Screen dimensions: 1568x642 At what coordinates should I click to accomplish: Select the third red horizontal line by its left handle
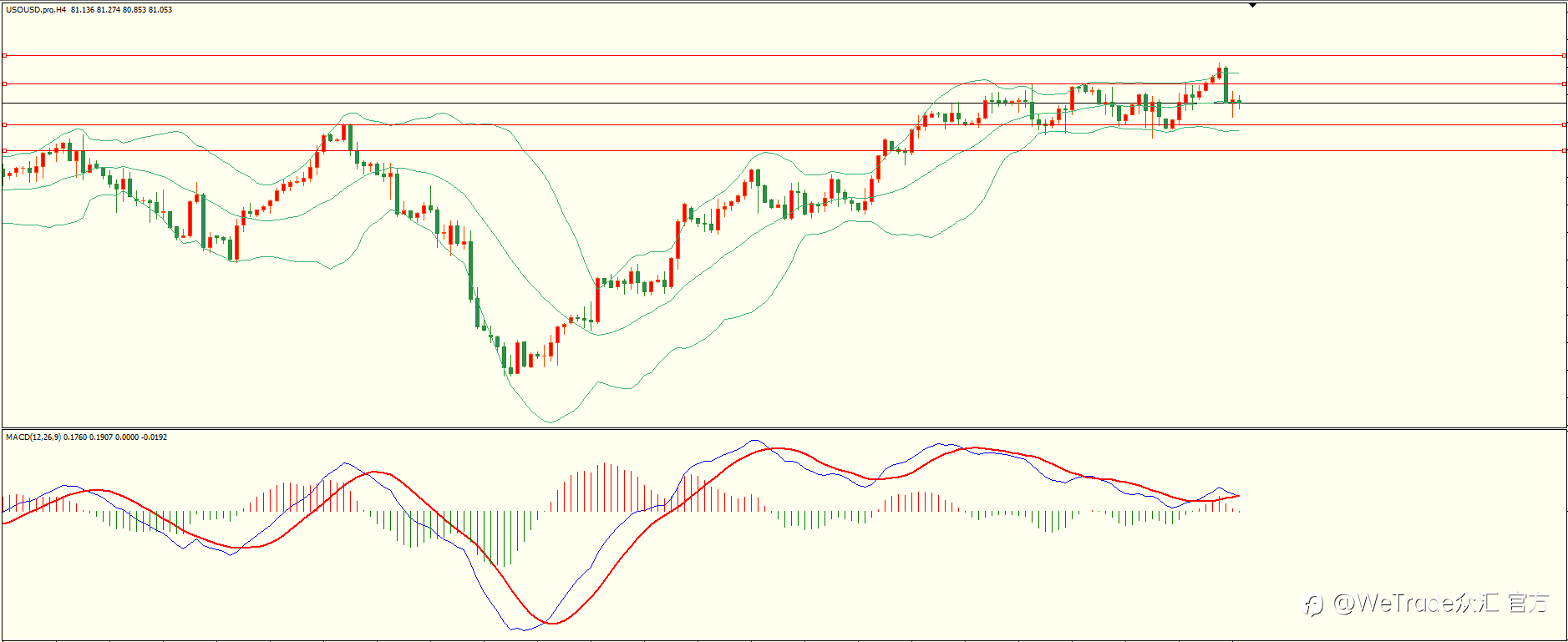point(4,124)
